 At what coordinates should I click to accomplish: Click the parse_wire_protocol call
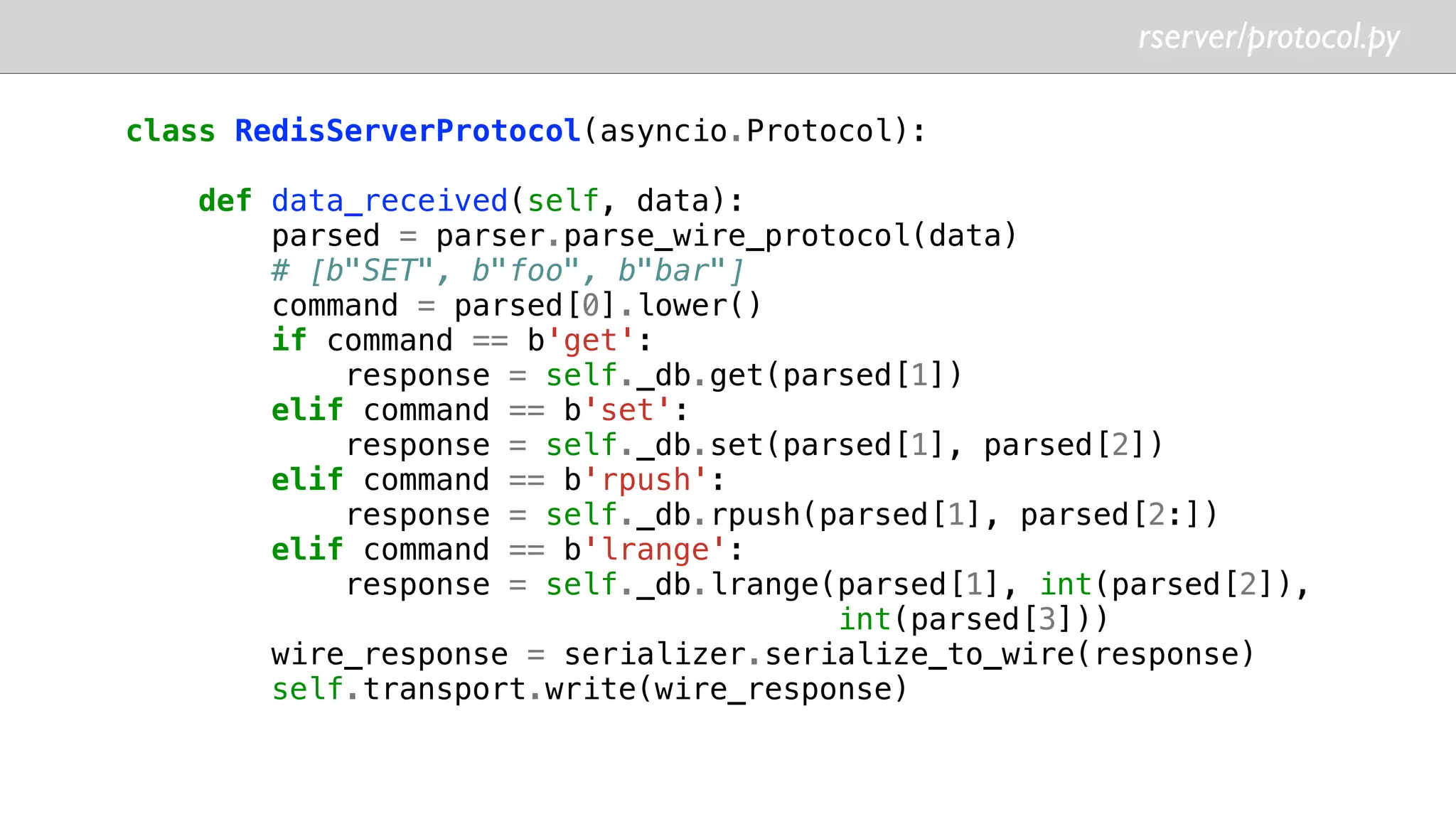tap(791, 236)
